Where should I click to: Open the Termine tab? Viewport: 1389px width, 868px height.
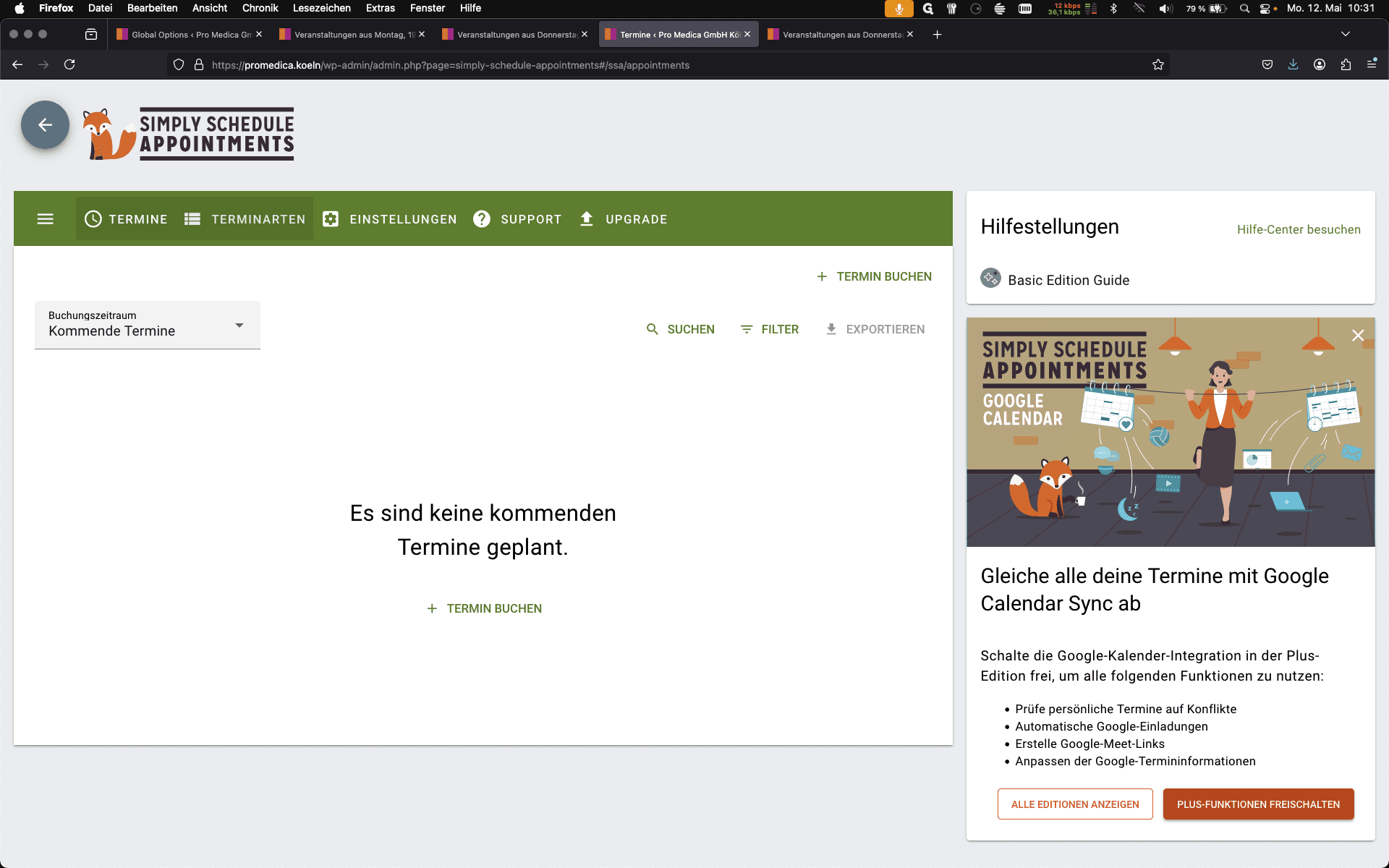pos(126,219)
